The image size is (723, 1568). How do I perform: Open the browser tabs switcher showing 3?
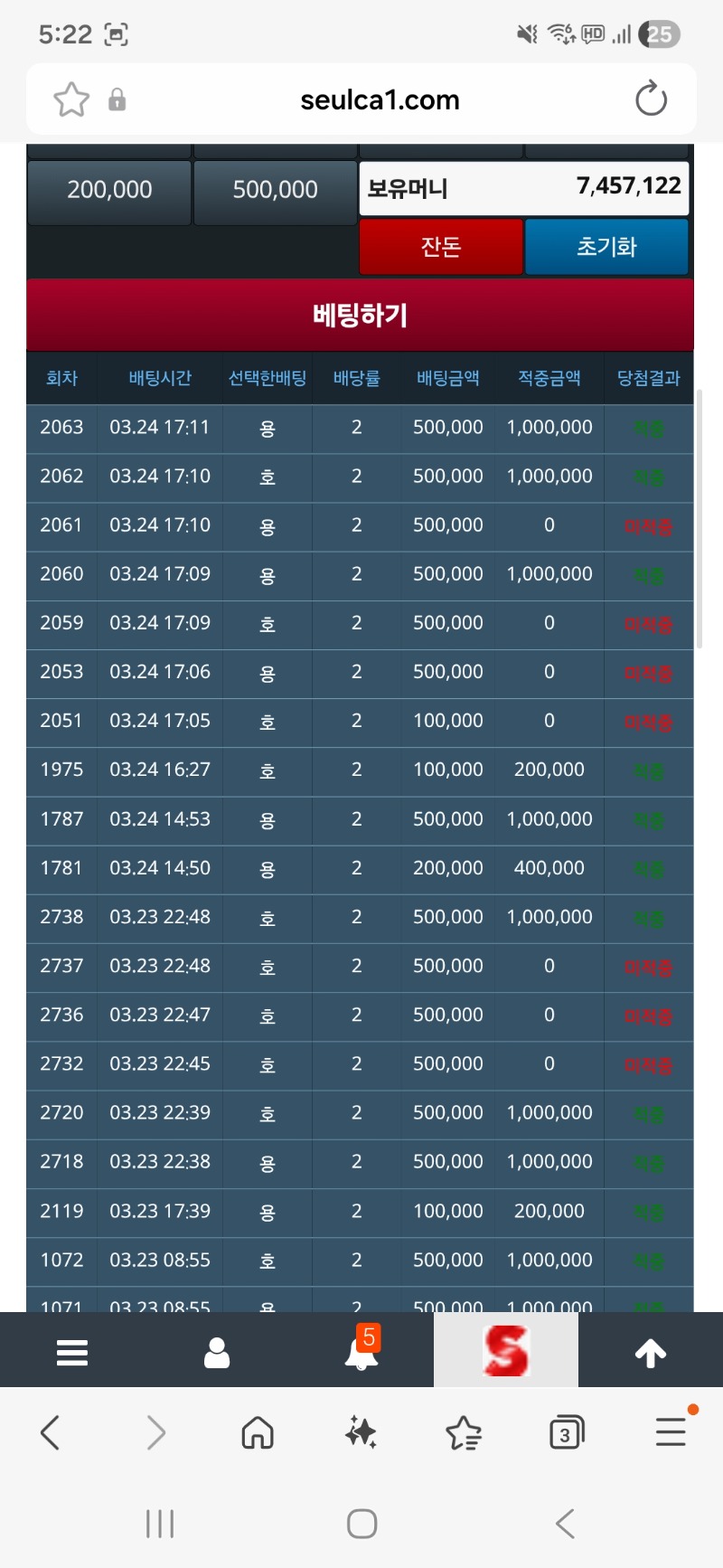point(567,1432)
